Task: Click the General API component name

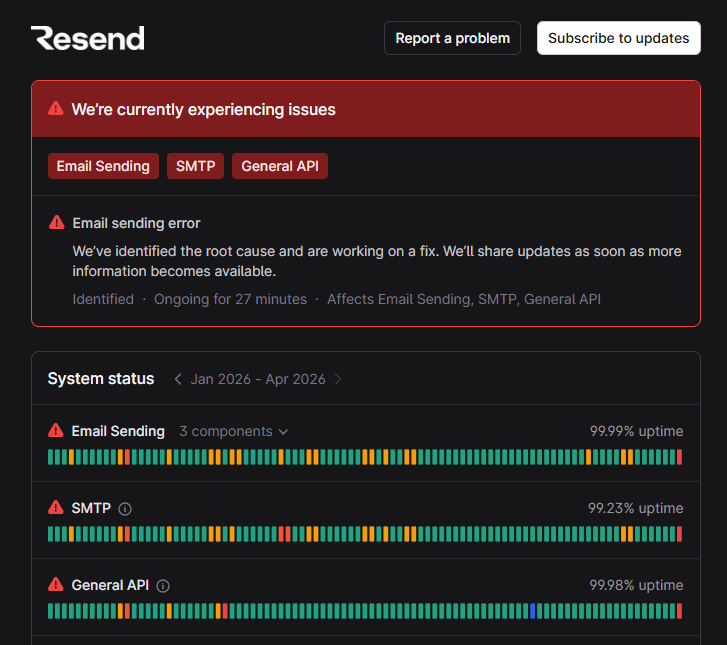Action: pos(110,585)
